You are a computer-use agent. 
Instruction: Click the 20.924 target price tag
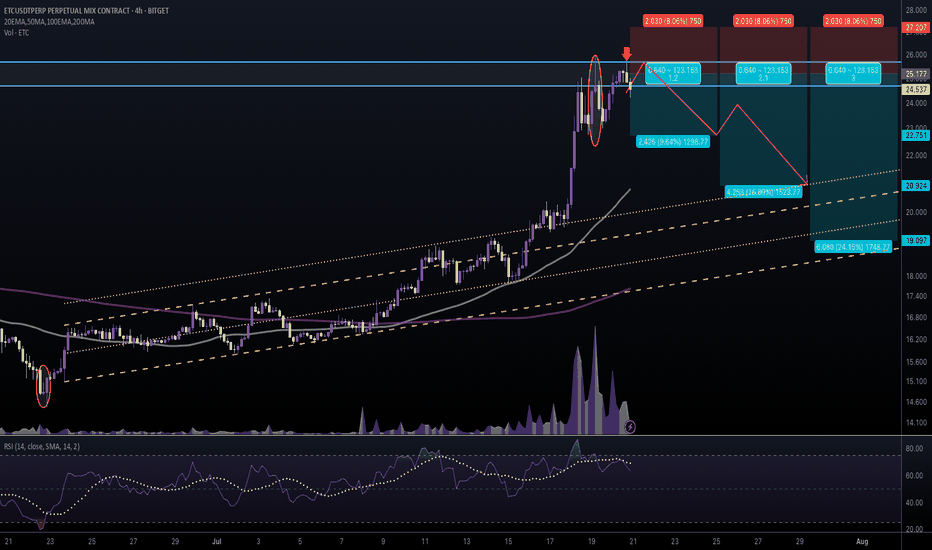(x=916, y=186)
